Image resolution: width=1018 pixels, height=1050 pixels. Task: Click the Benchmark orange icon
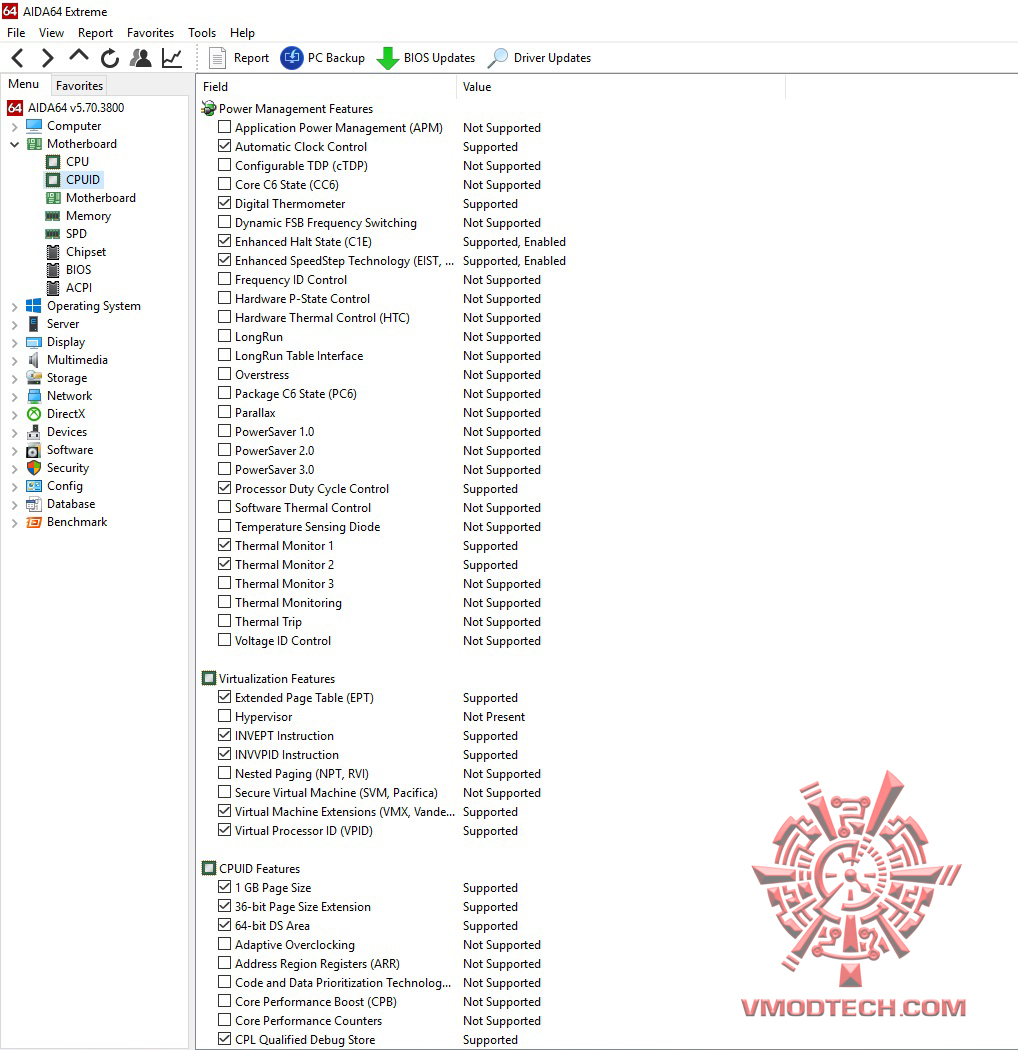pos(33,522)
